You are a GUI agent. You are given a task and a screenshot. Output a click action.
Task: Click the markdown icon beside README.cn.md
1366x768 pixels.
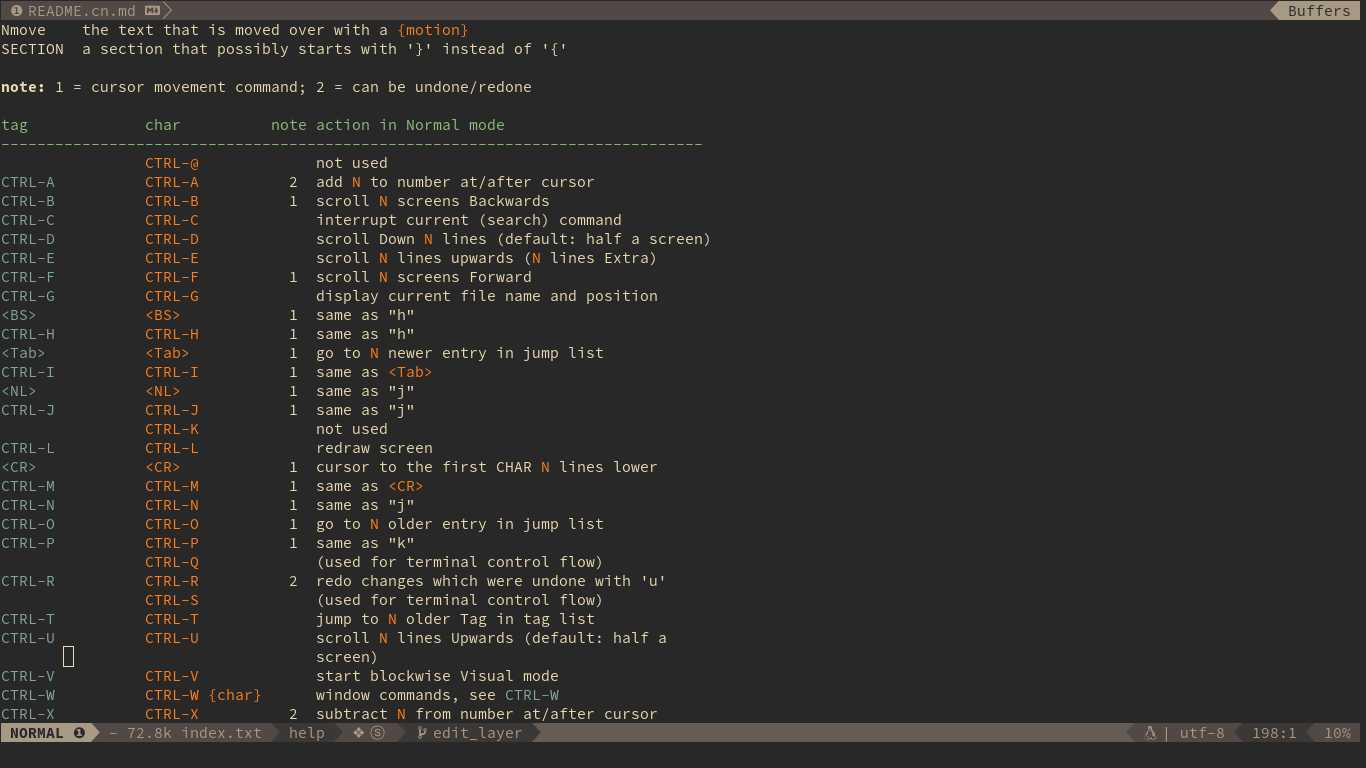pyautogui.click(x=153, y=11)
